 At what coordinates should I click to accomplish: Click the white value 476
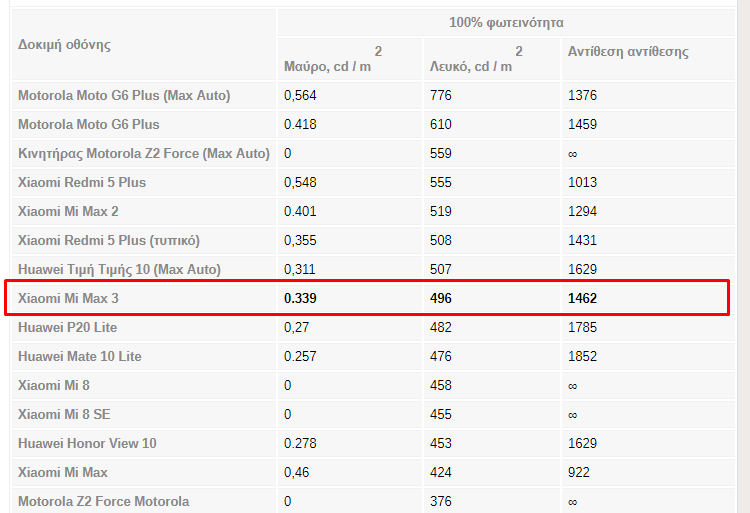pyautogui.click(x=441, y=357)
